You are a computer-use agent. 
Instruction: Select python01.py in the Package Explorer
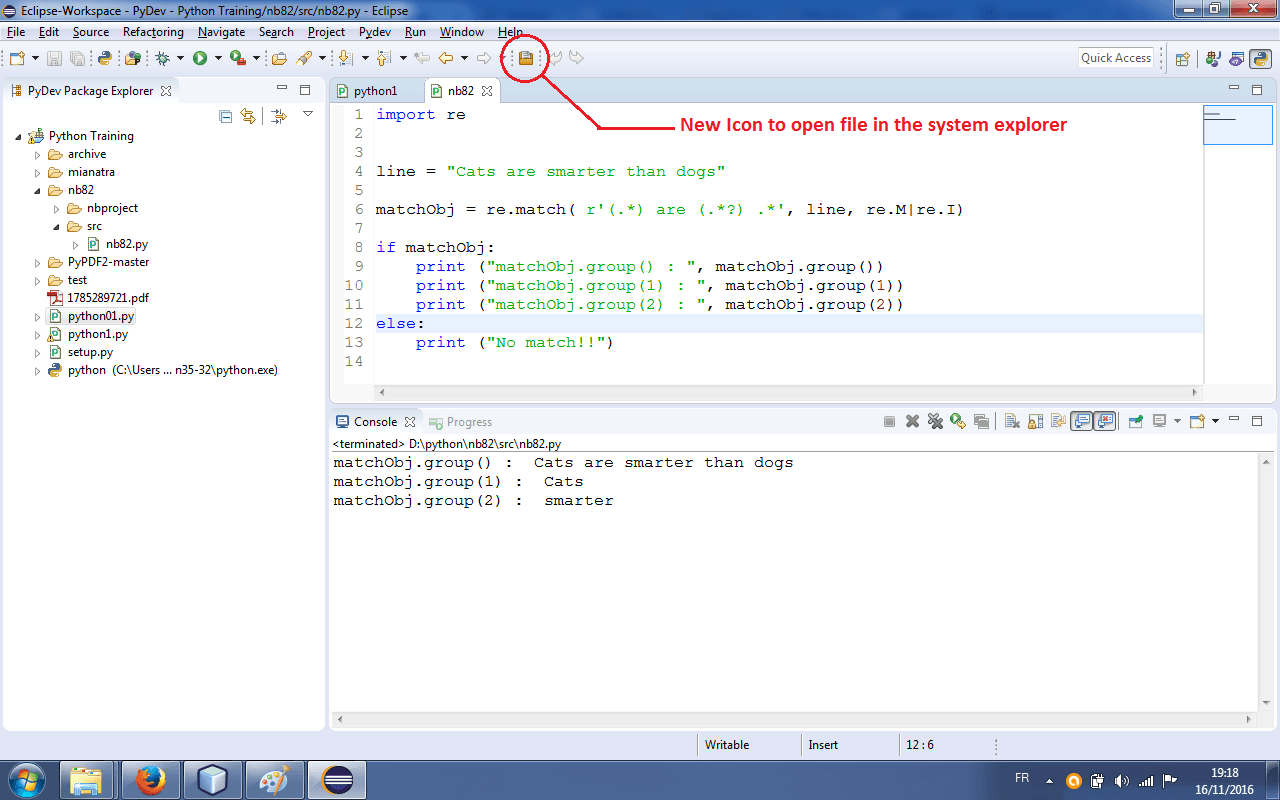(x=100, y=316)
